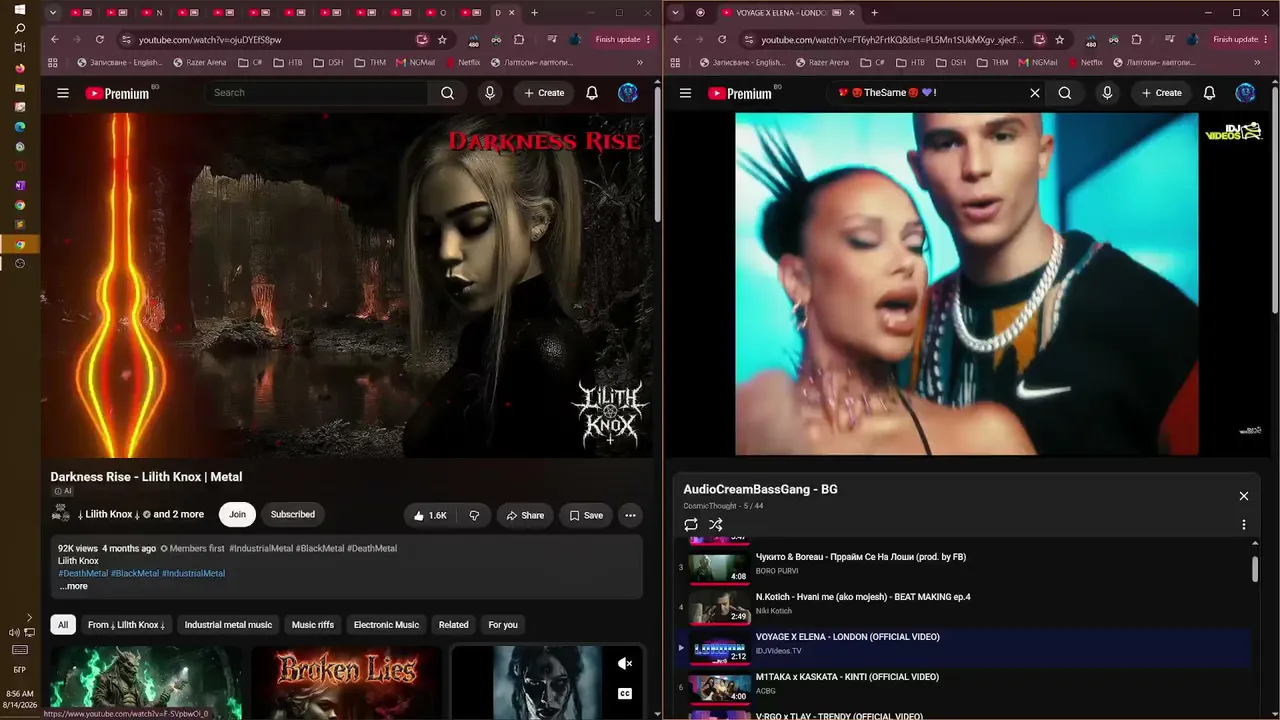Open the Broken Lies video thumbnail
The height and width of the screenshot is (720, 1280).
pyautogui.click(x=346, y=682)
